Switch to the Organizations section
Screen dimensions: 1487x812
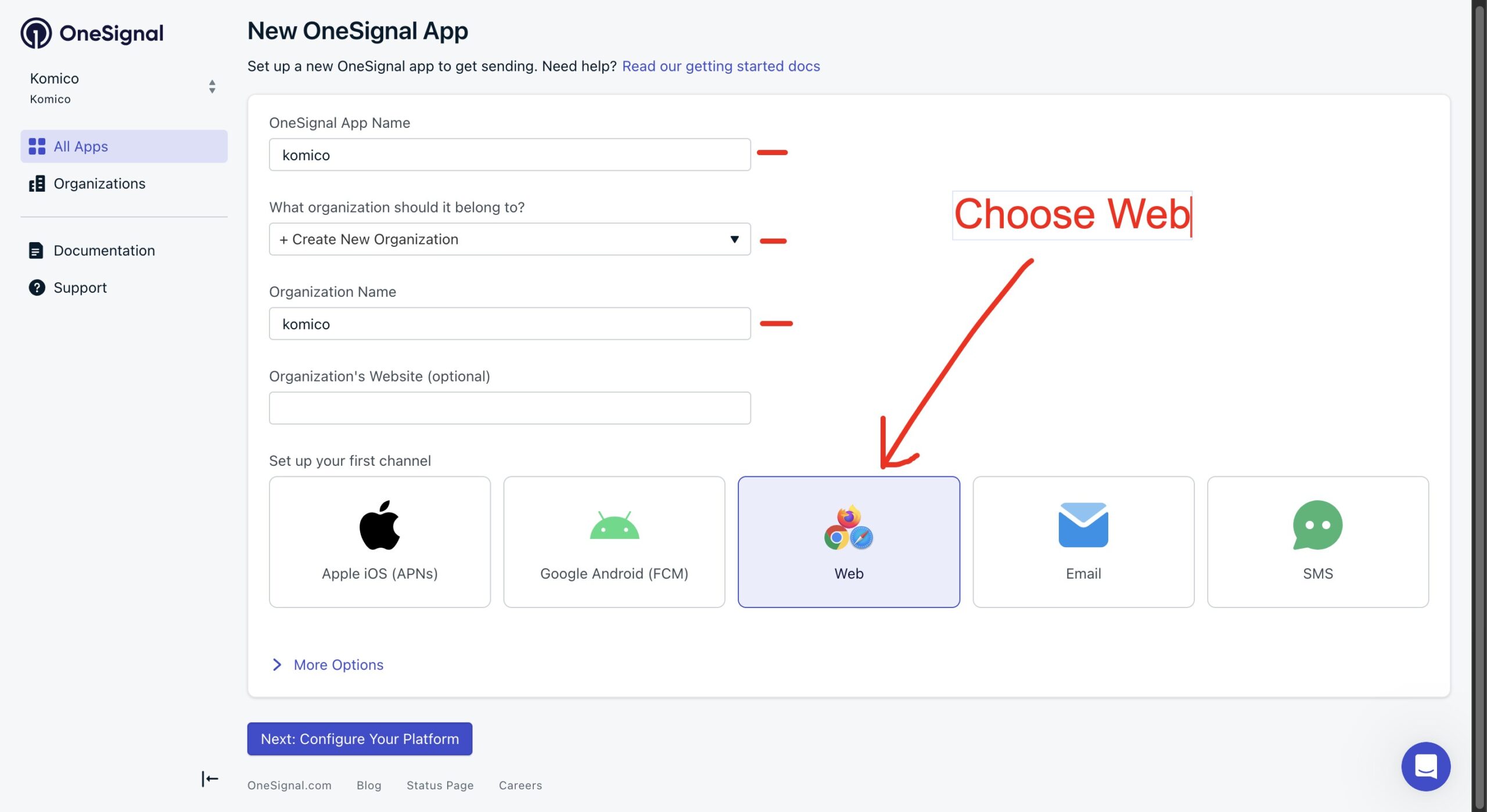tap(99, 183)
